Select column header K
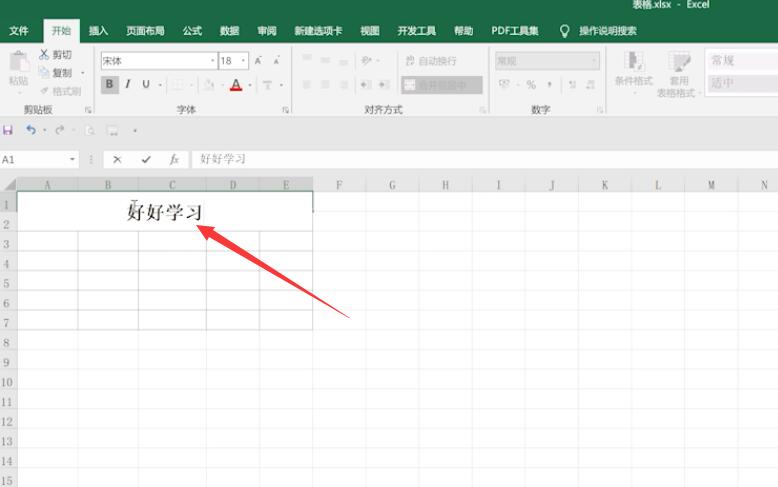The height and width of the screenshot is (487, 778). tap(605, 185)
